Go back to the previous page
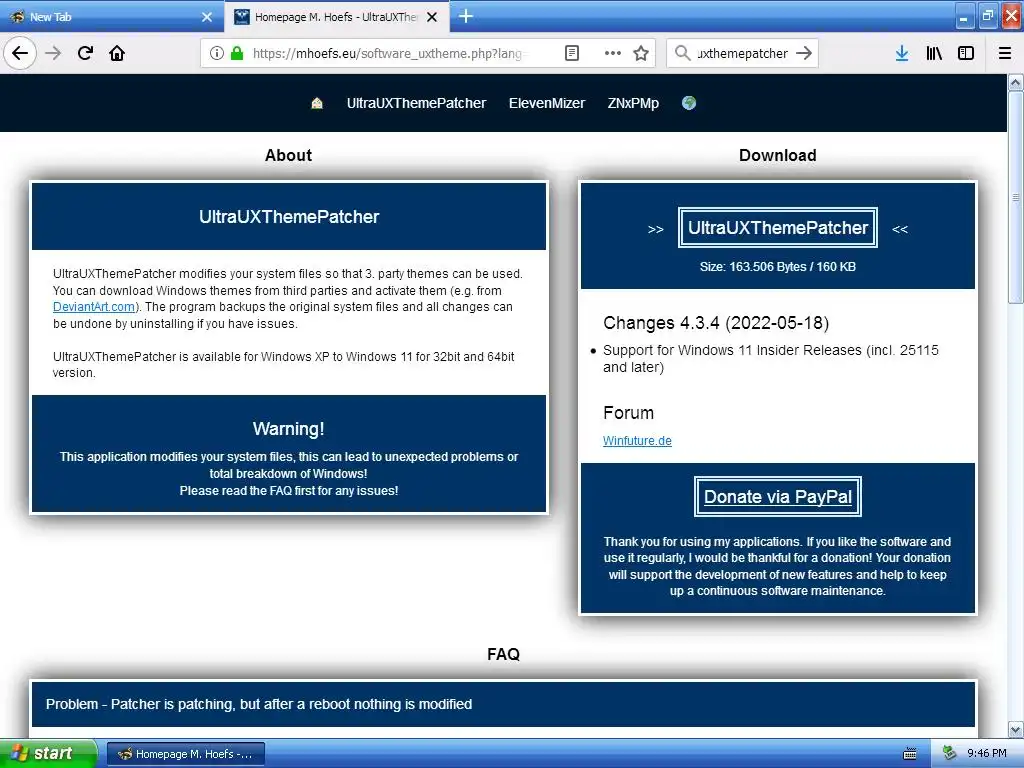 point(20,53)
